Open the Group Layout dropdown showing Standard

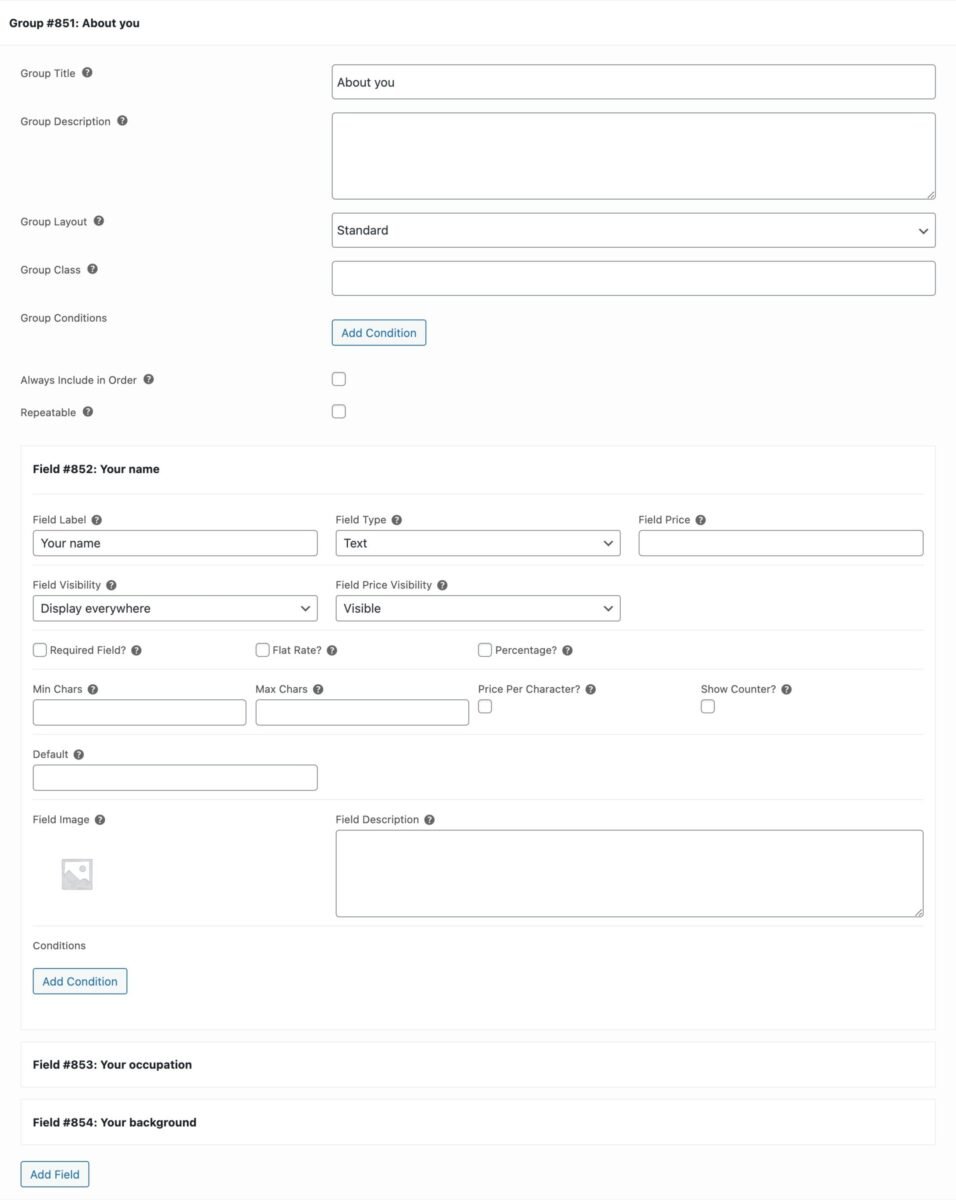(634, 230)
